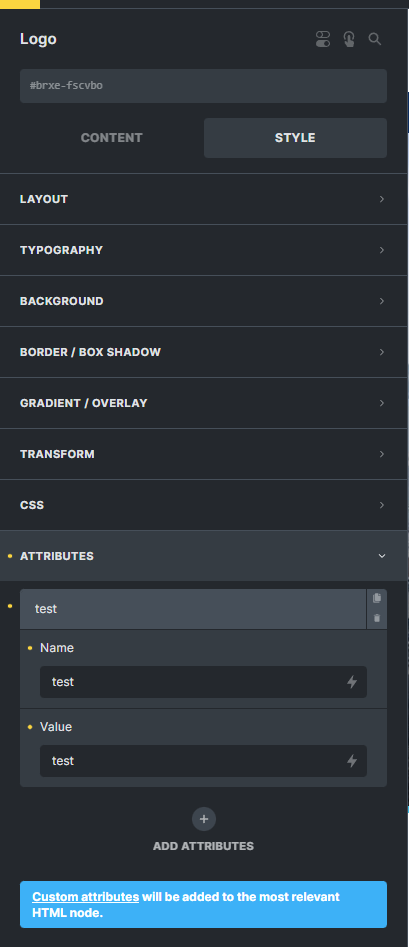Open GRADIENT / OVERLAY section

tap(204, 403)
